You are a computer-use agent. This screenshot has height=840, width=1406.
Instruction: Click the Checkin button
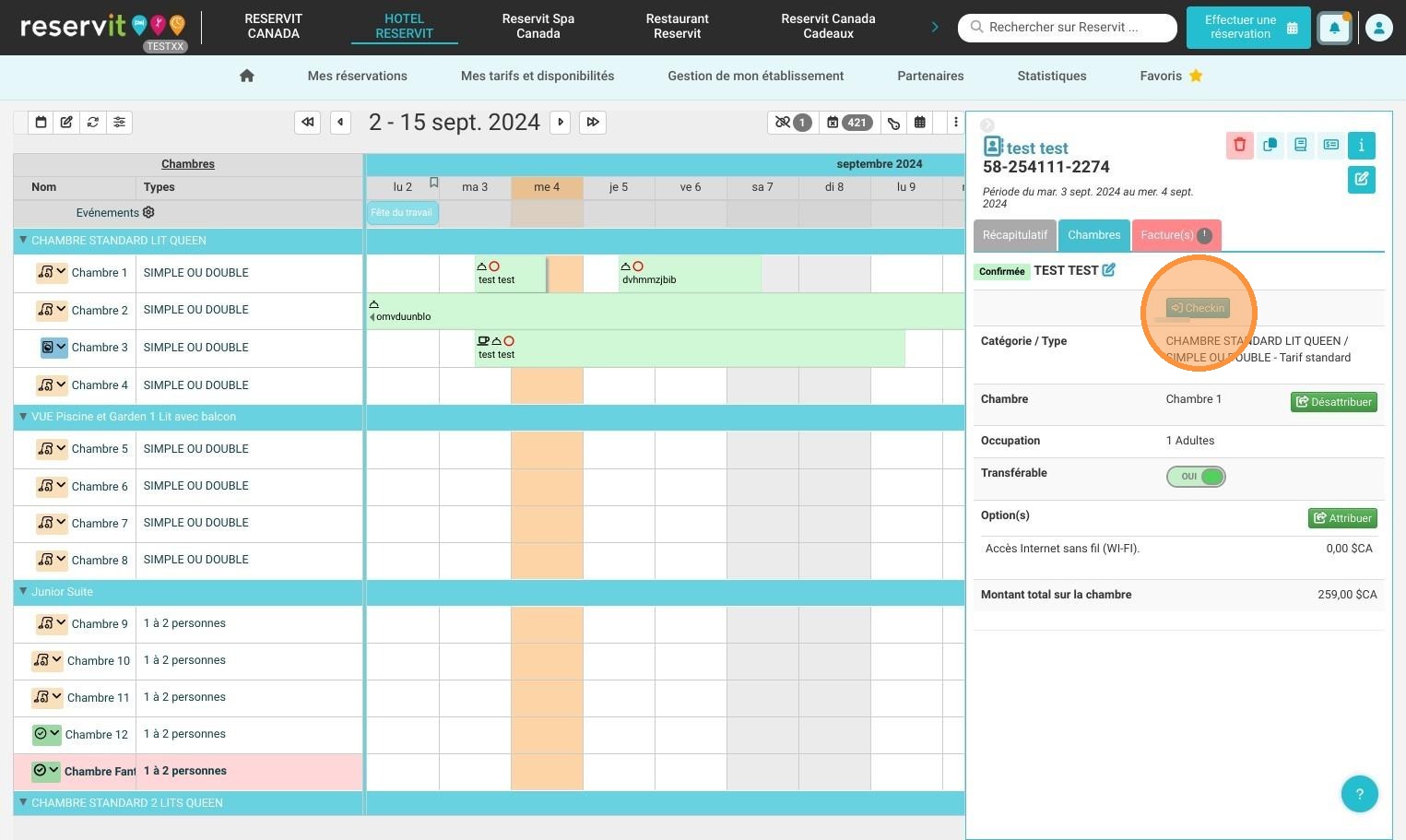1198,308
